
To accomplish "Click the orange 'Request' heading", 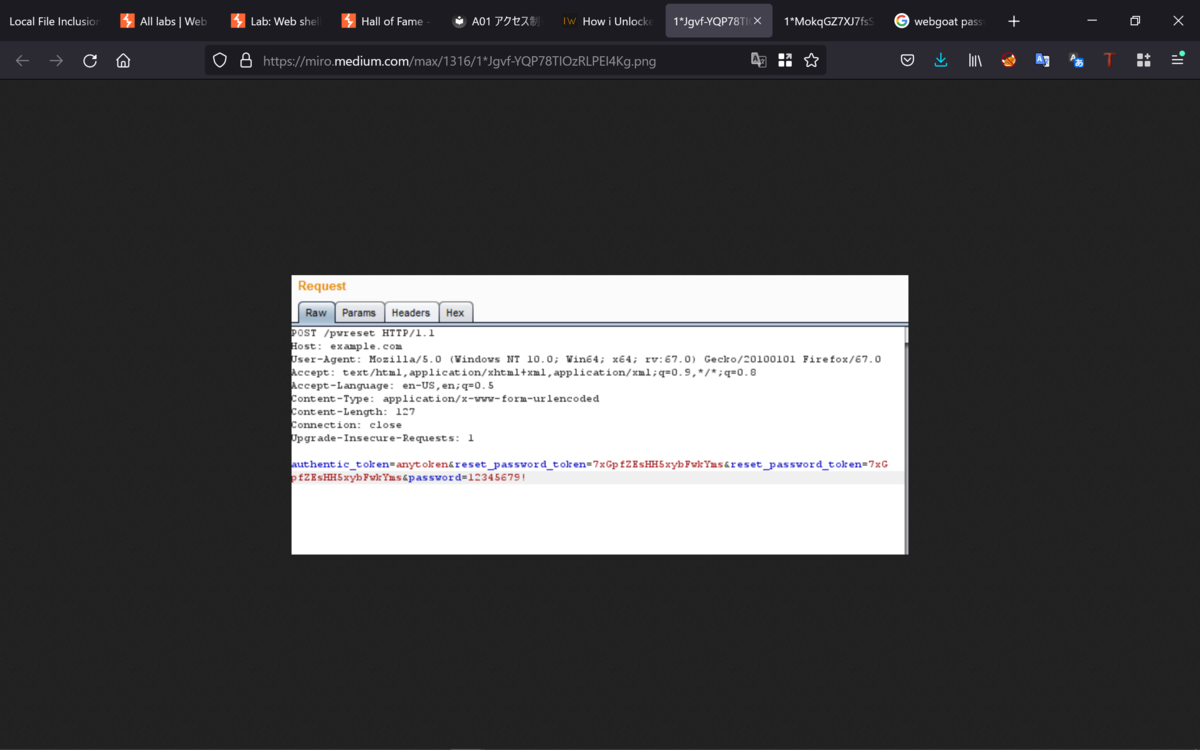I will click(x=322, y=286).
